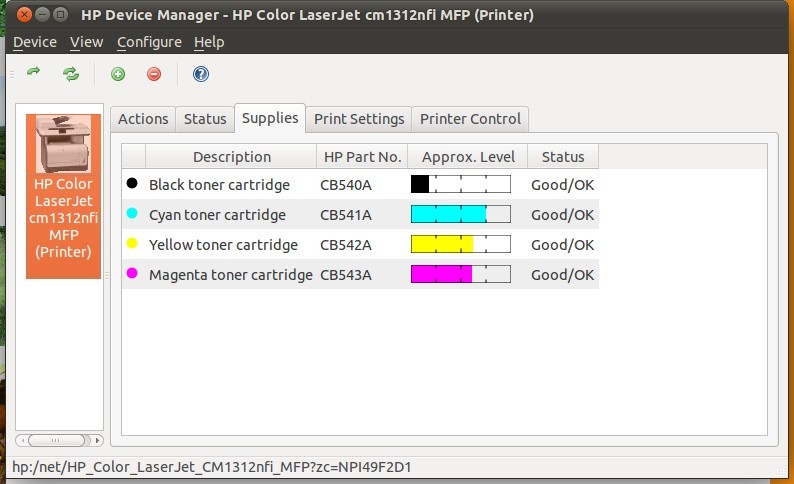The width and height of the screenshot is (794, 484).
Task: Click the magenta toner color dot
Action: (x=132, y=273)
